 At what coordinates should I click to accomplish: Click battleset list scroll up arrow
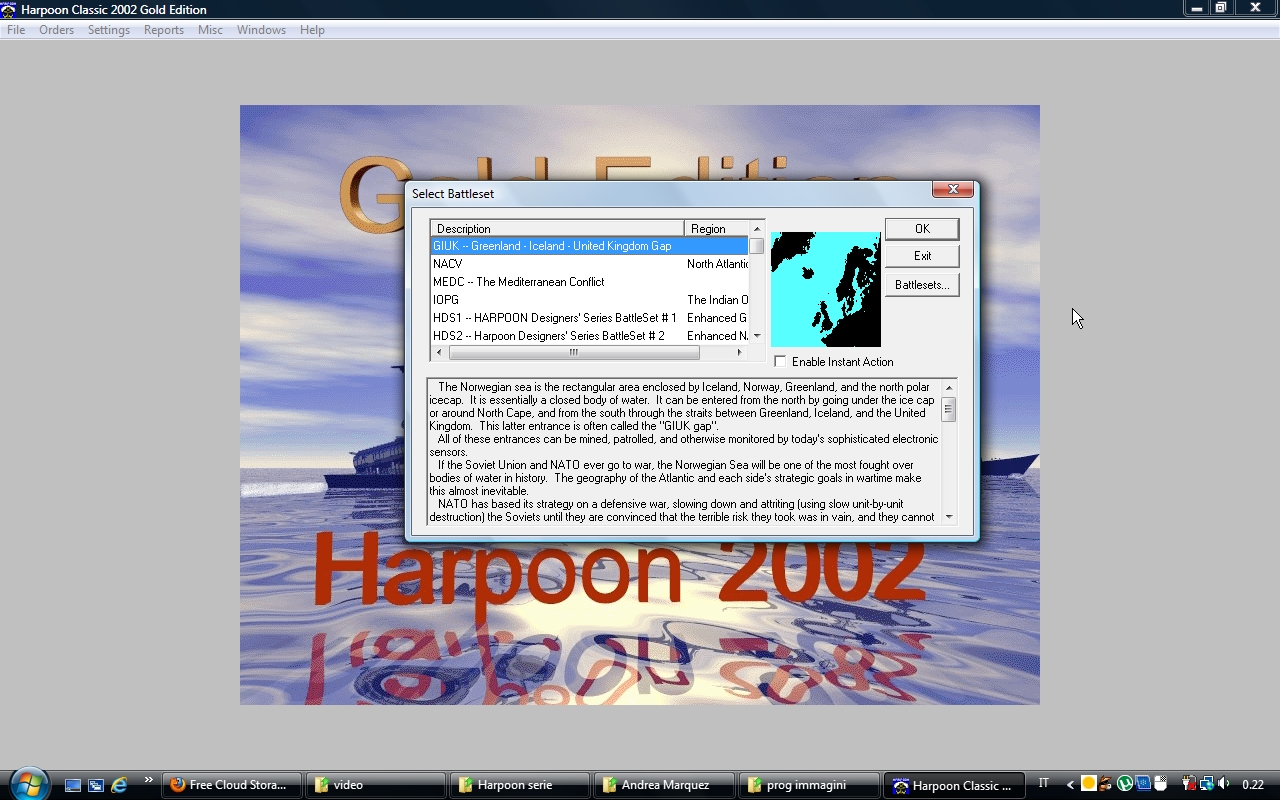coord(757,229)
